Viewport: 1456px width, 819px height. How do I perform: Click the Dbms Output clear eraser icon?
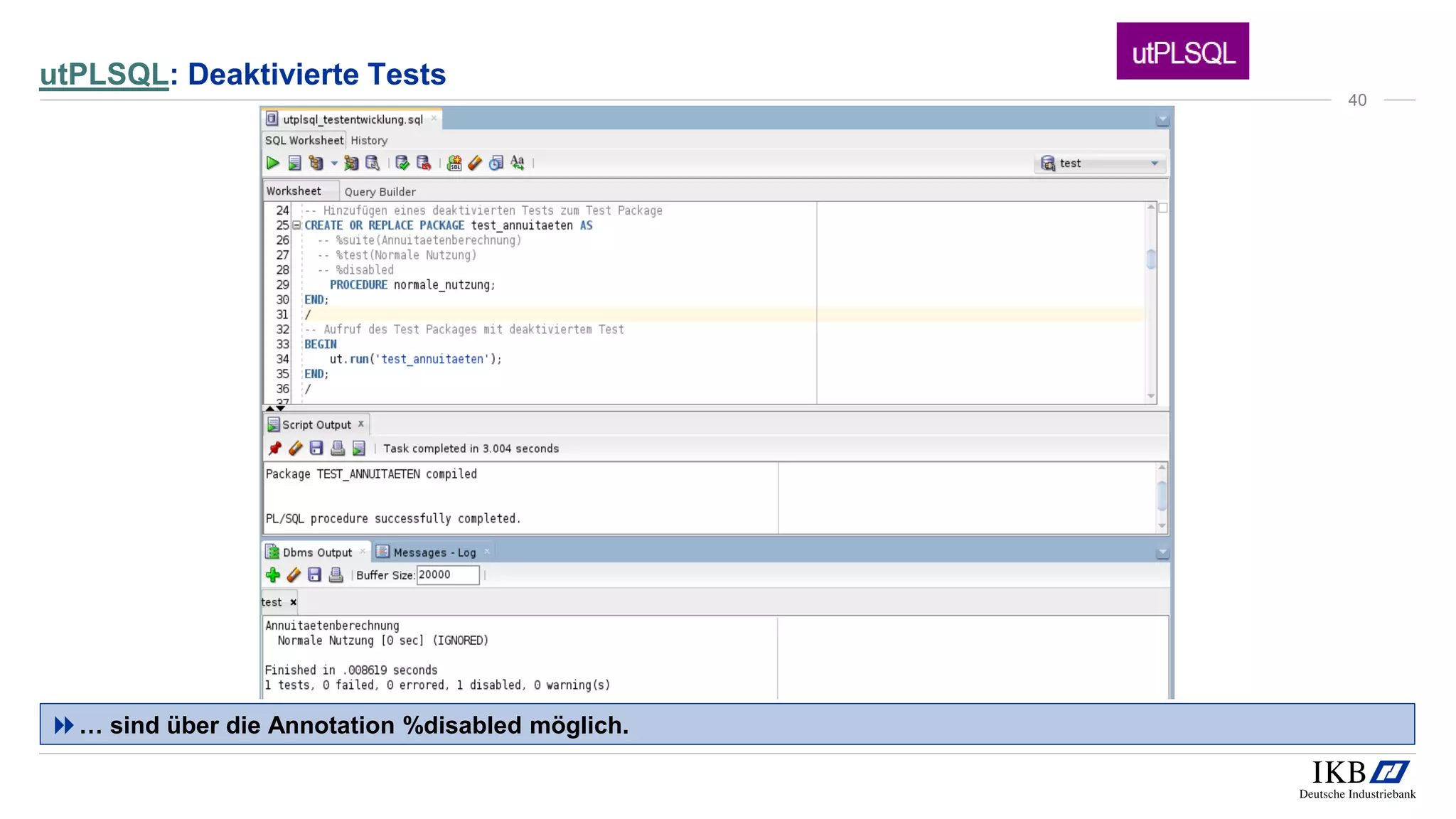click(294, 575)
